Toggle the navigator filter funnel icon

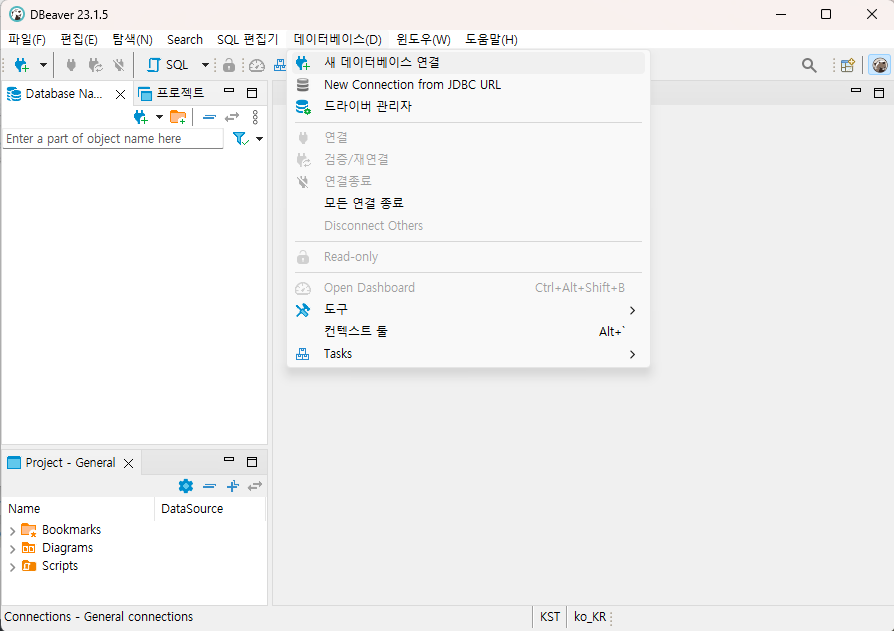pyautogui.click(x=240, y=139)
